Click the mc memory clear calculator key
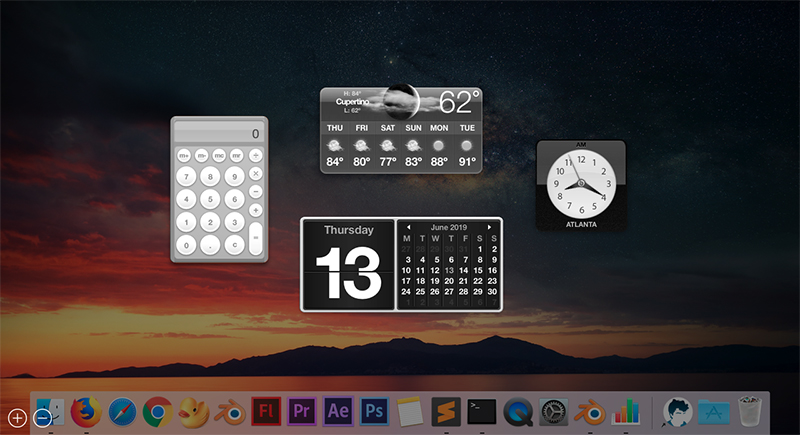Image resolution: width=800 pixels, height=435 pixels. (x=218, y=156)
